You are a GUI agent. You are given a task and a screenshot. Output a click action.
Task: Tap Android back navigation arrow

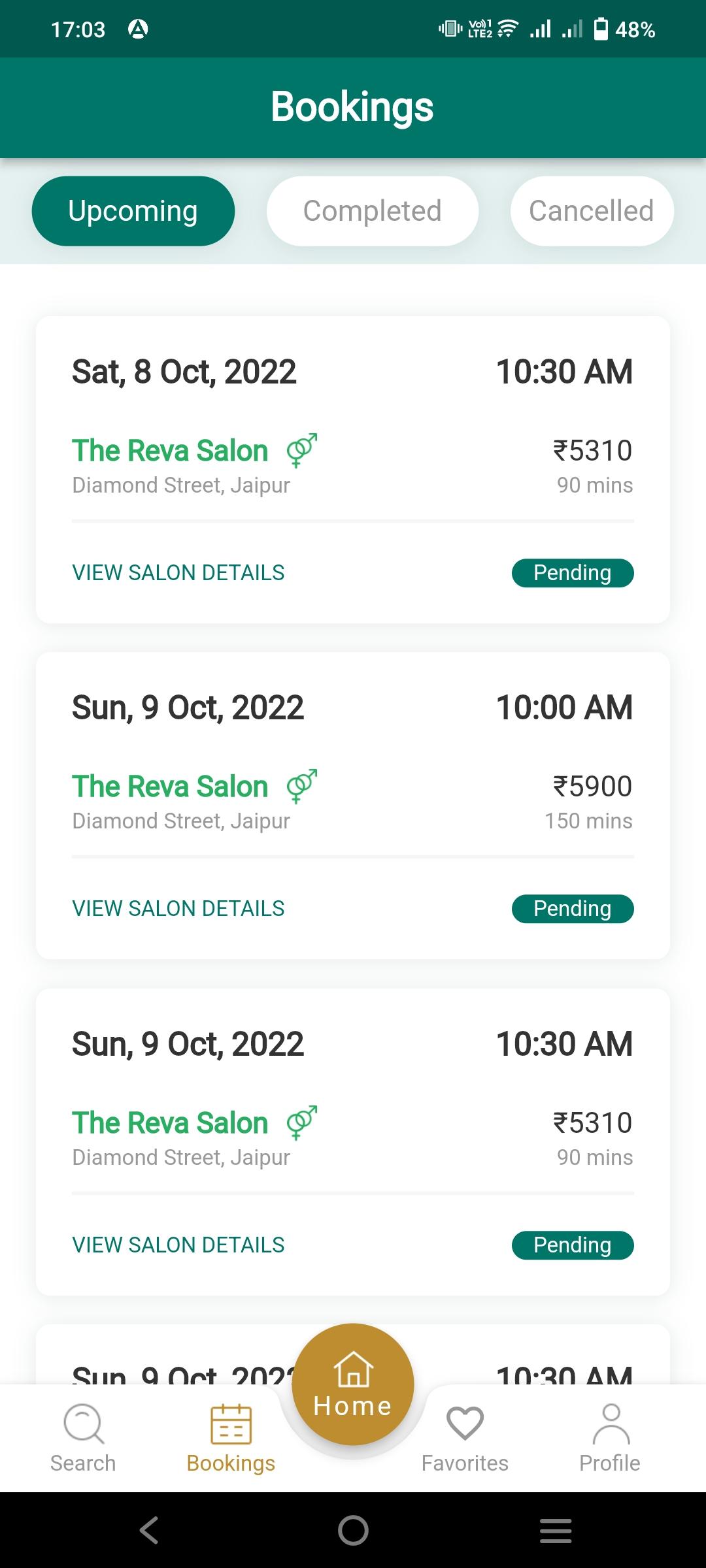(x=149, y=1530)
